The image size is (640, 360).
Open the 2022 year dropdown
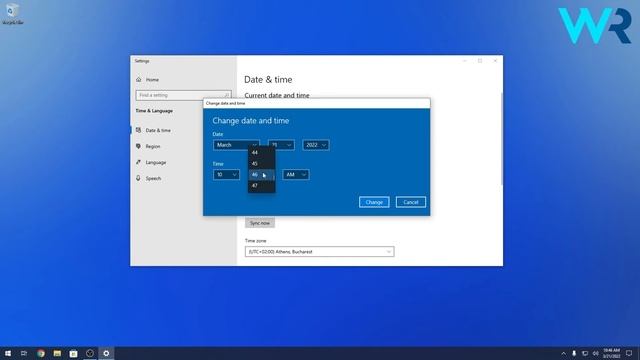[316, 145]
